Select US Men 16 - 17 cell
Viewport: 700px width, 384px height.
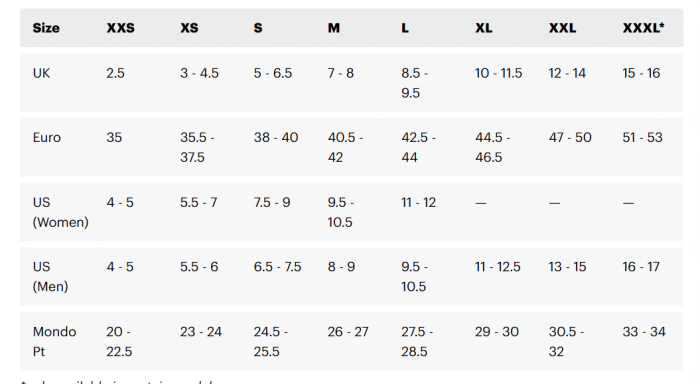click(x=641, y=267)
